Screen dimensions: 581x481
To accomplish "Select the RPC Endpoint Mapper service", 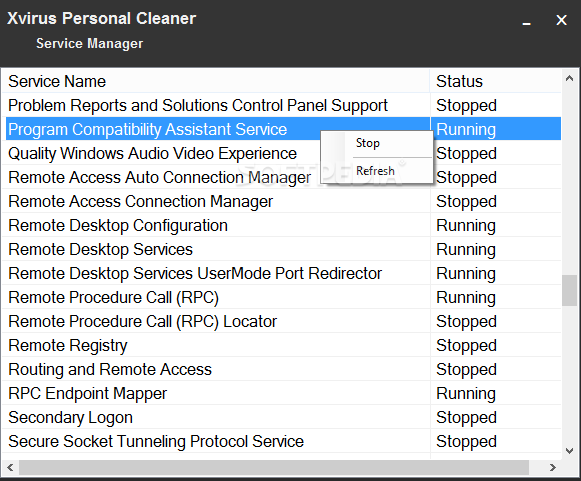I will (x=282, y=393).
